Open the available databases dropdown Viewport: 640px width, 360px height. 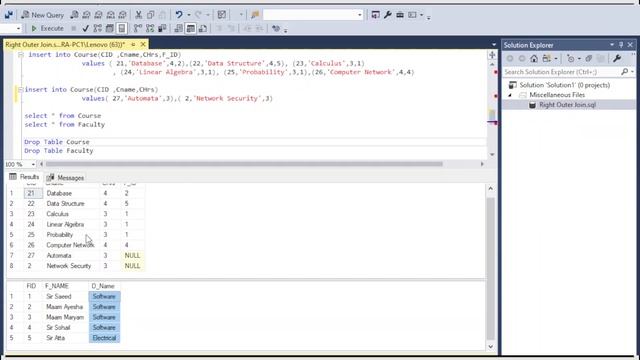[x=18, y=28]
